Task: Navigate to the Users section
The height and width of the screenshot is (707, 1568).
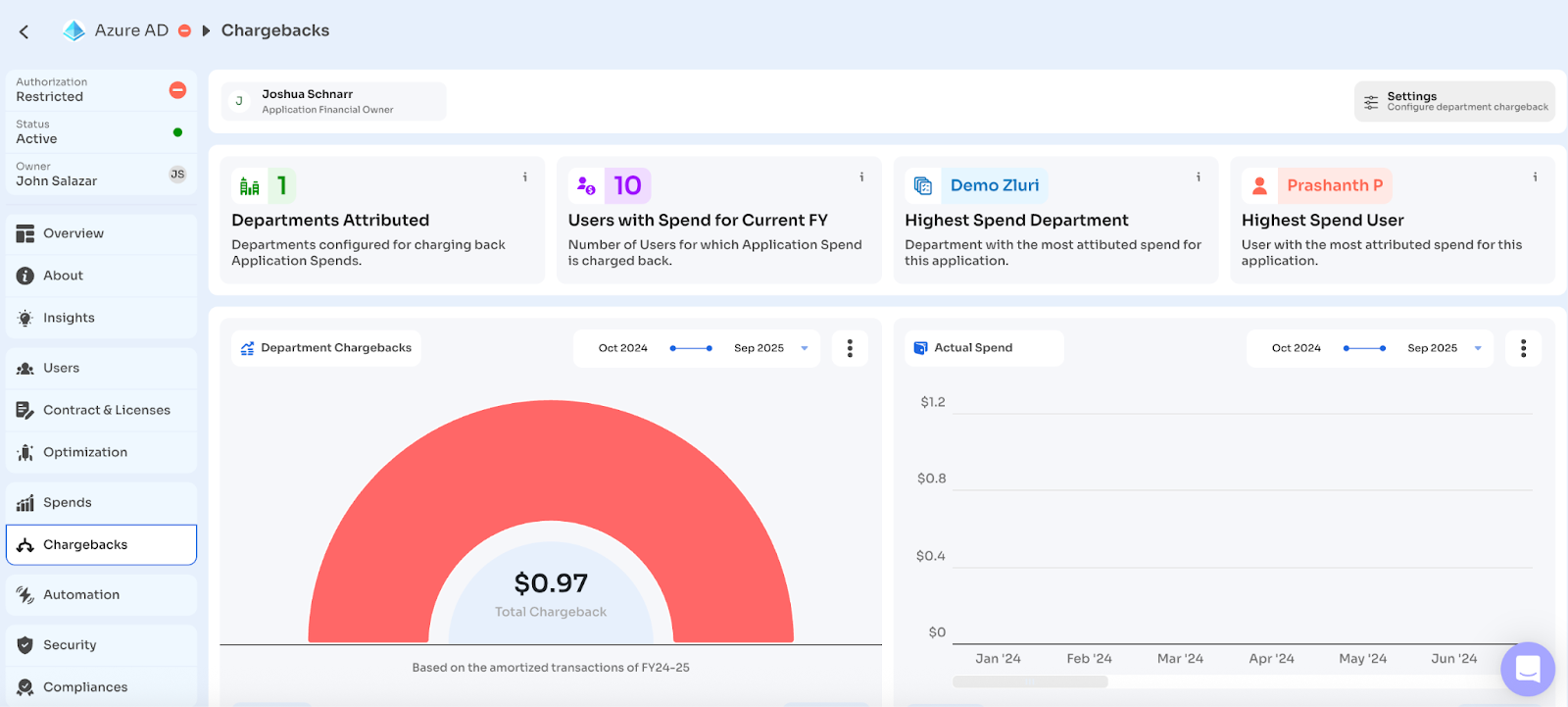Action: (101, 368)
